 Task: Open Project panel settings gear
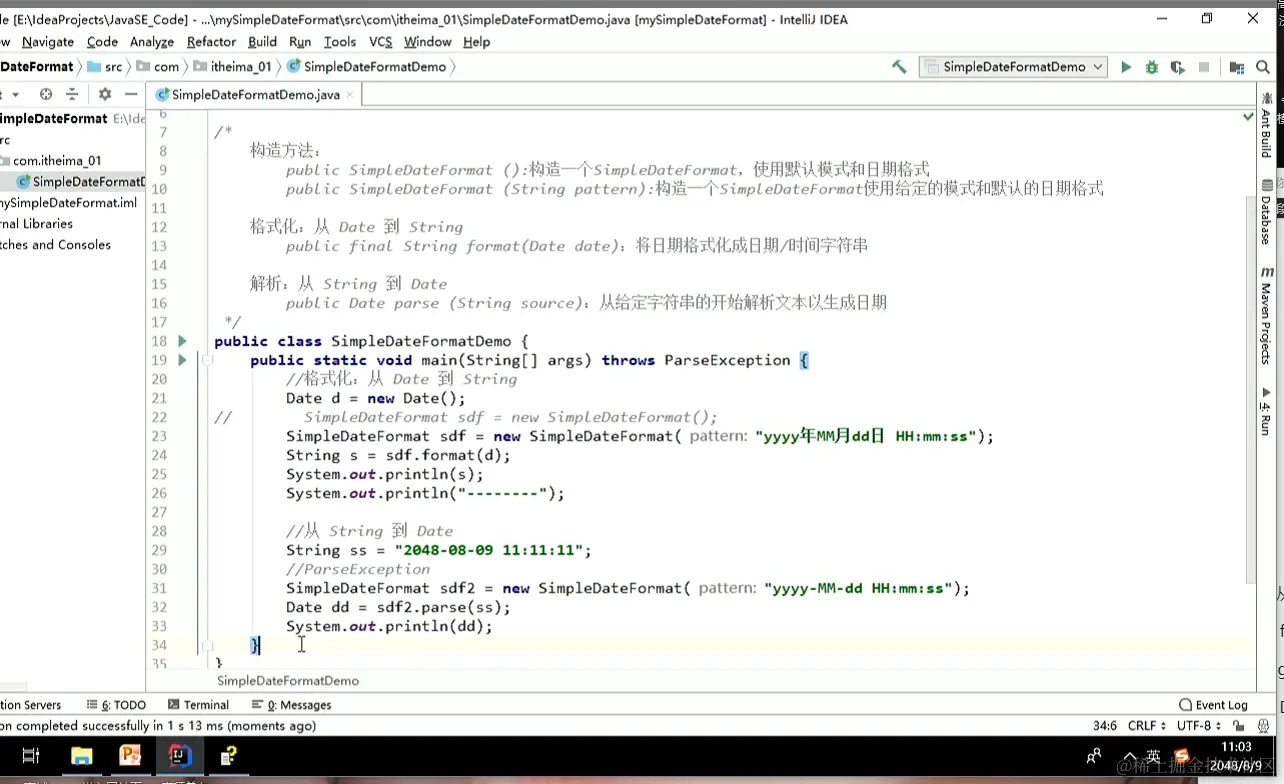pyautogui.click(x=105, y=94)
